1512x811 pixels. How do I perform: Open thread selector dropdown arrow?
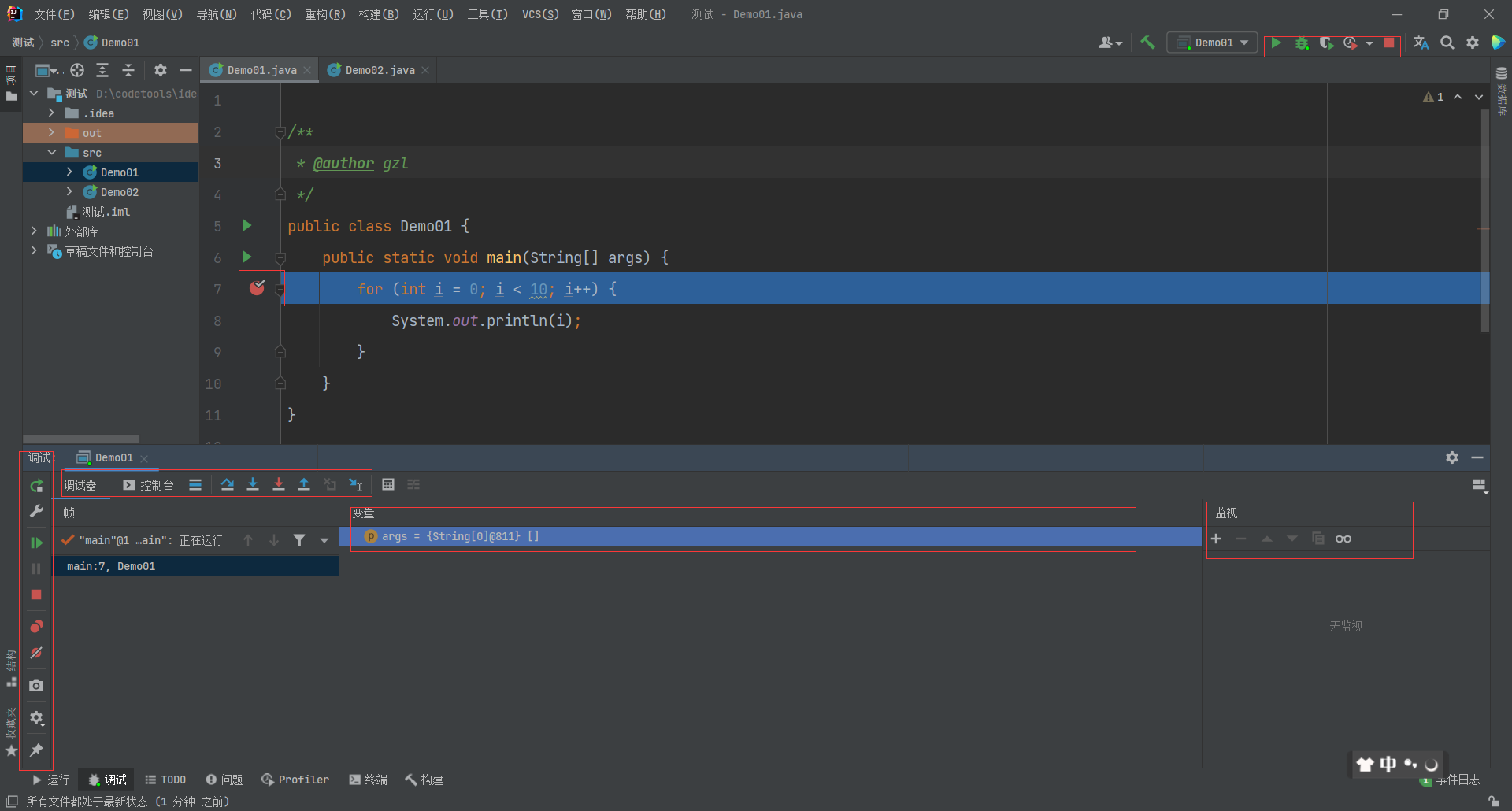(x=324, y=540)
